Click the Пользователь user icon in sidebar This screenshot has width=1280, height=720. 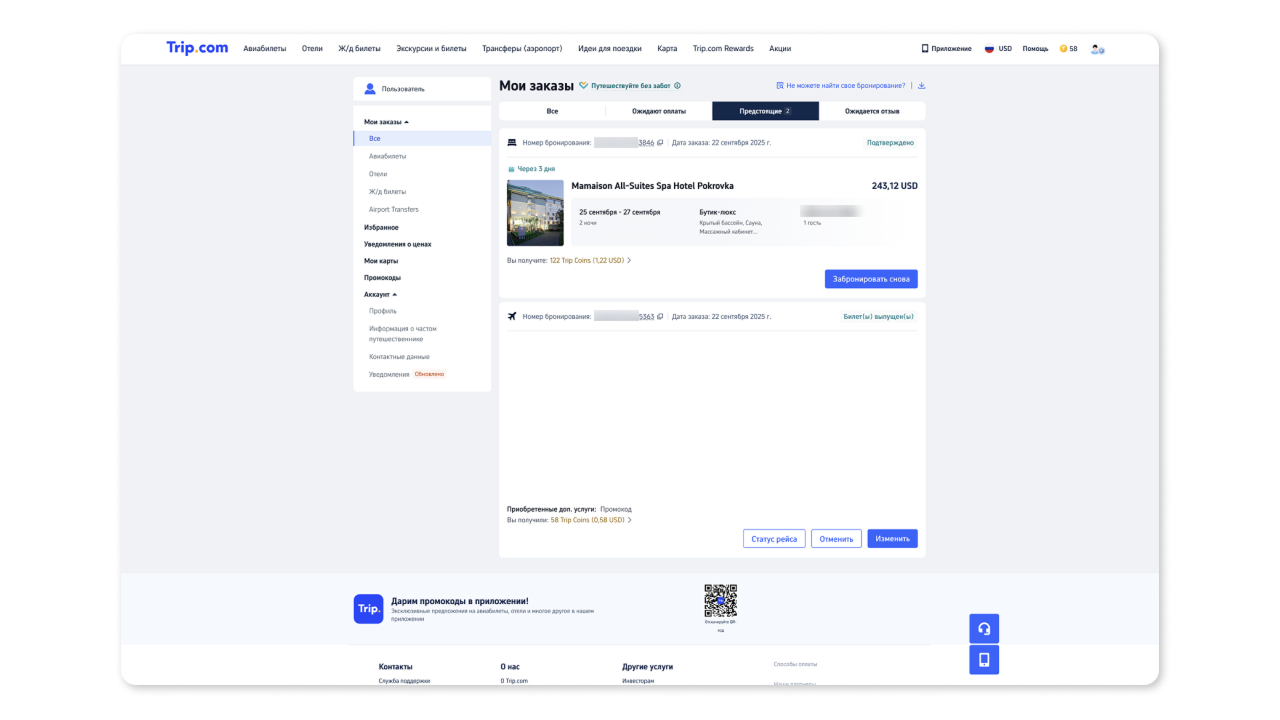click(x=370, y=89)
